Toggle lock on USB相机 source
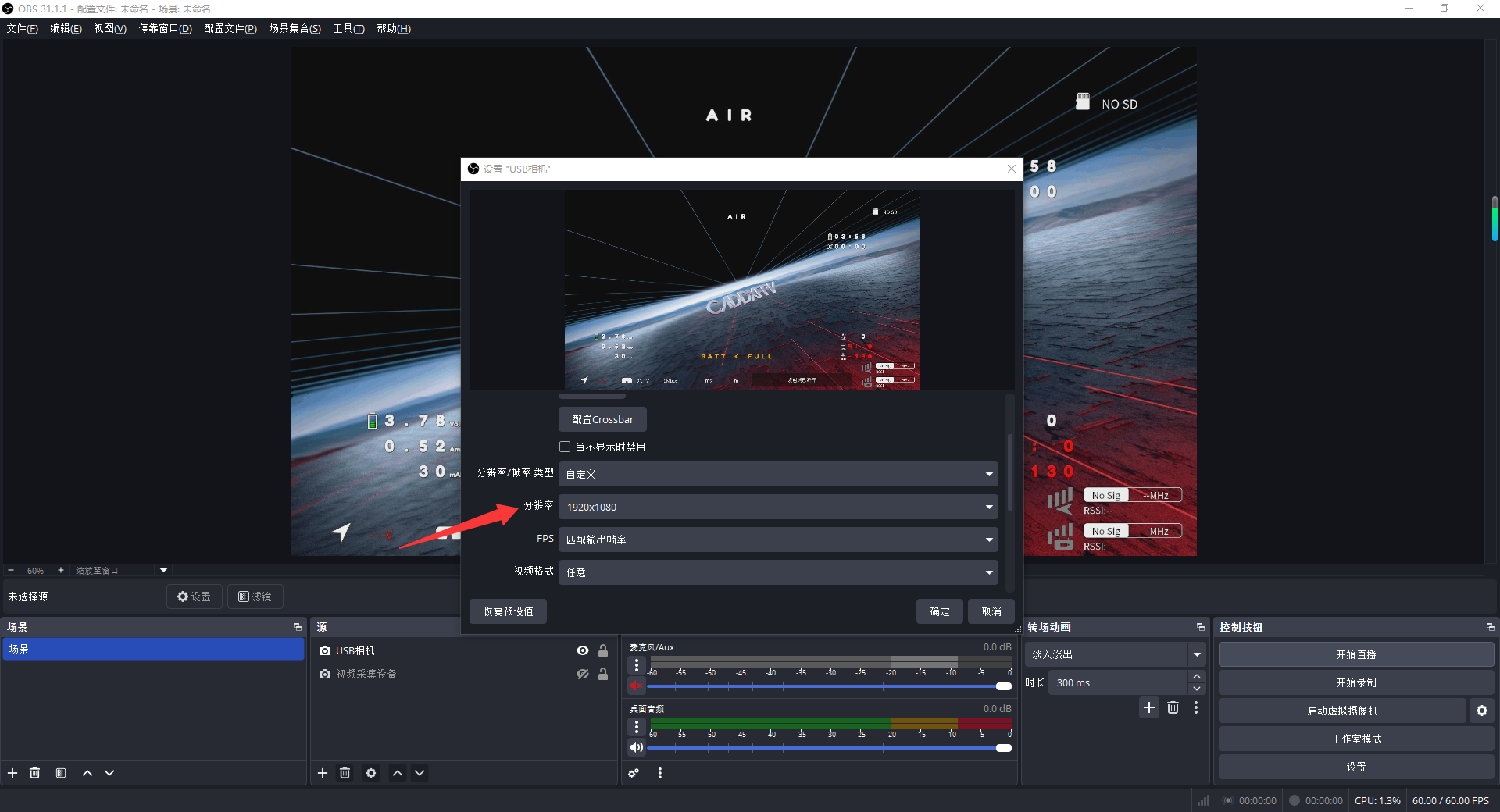Viewport: 1500px width, 812px height. pos(603,650)
